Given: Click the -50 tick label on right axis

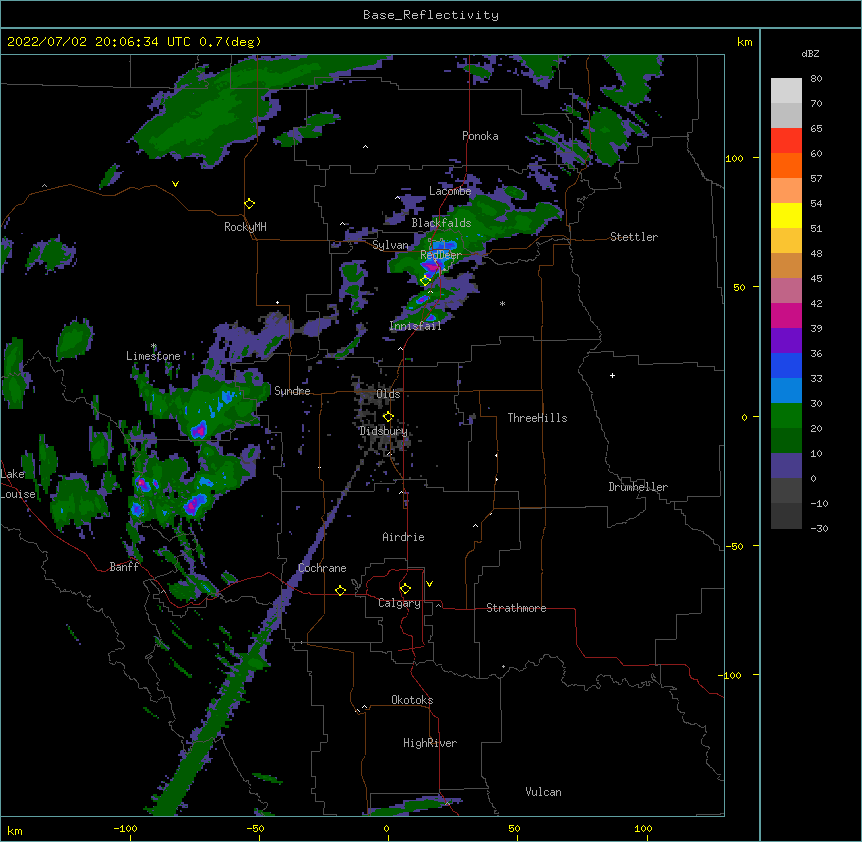Looking at the screenshot, I should [734, 546].
